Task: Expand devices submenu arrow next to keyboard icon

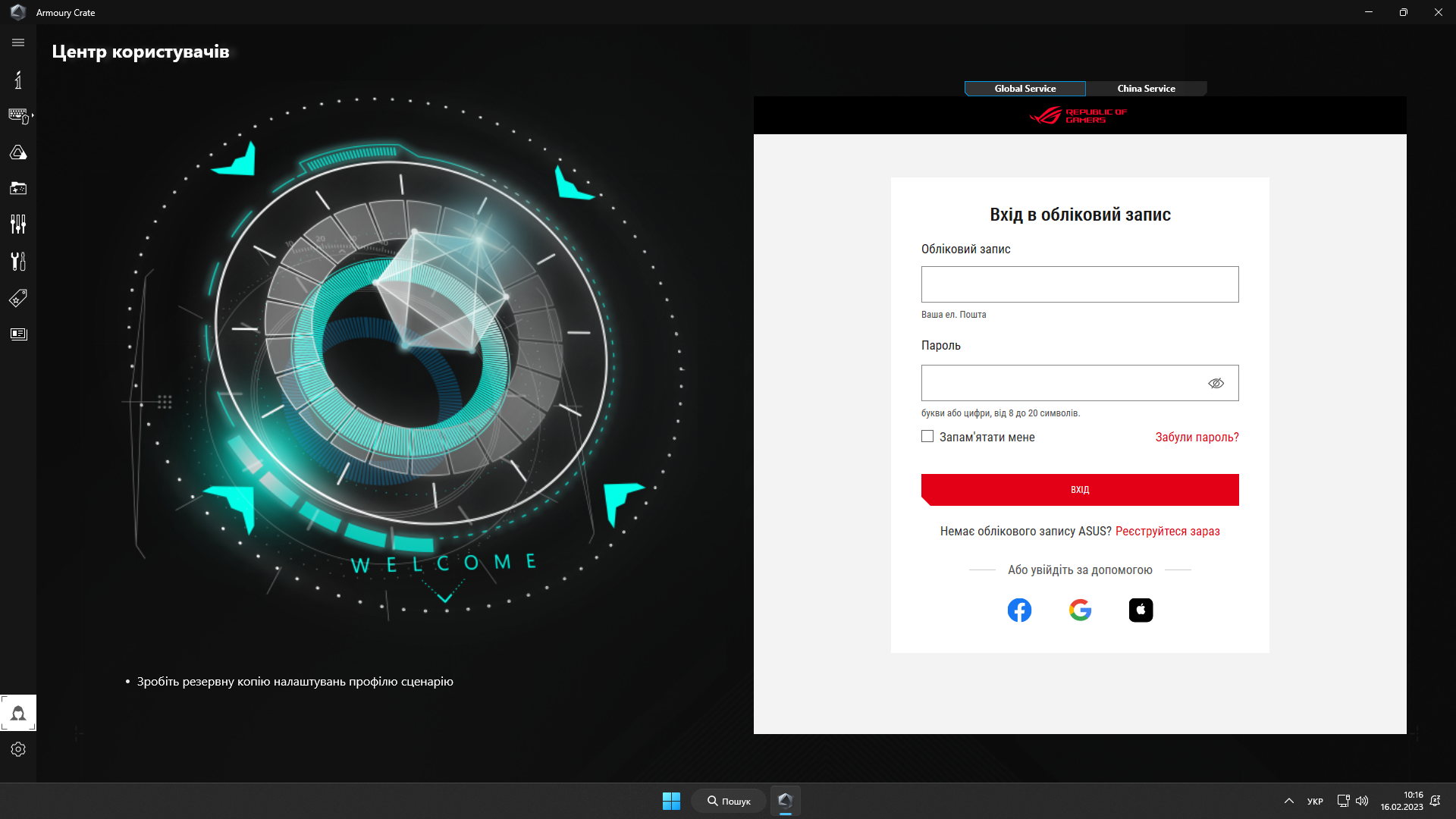Action: pyautogui.click(x=33, y=115)
